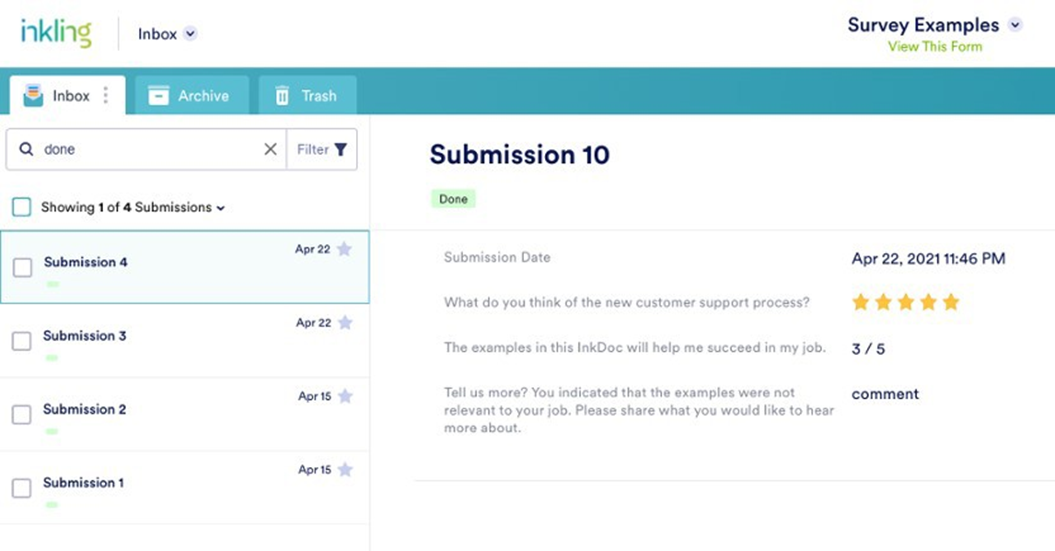Expand the Showing 1 of 4 Submissions chevron

click(x=221, y=208)
